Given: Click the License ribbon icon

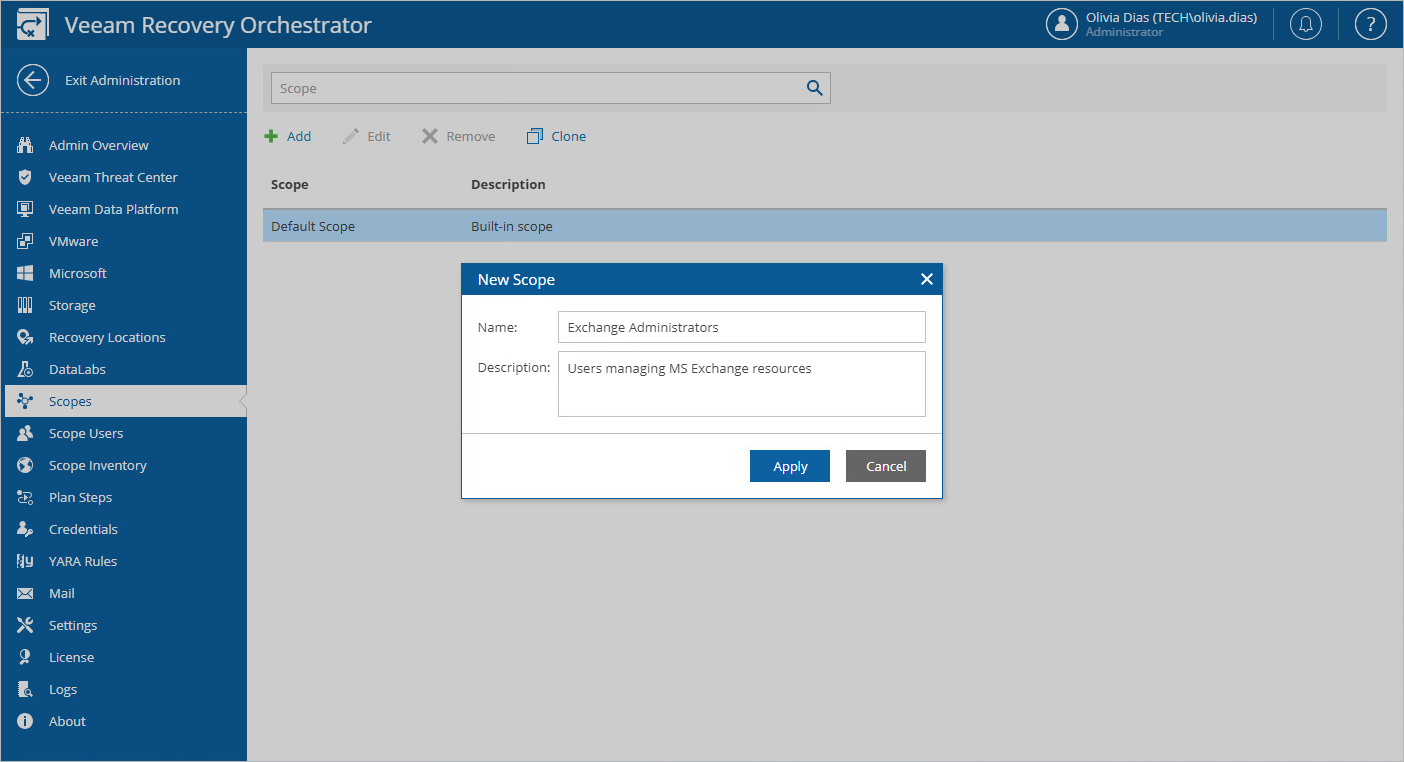Looking at the screenshot, I should 26,657.
